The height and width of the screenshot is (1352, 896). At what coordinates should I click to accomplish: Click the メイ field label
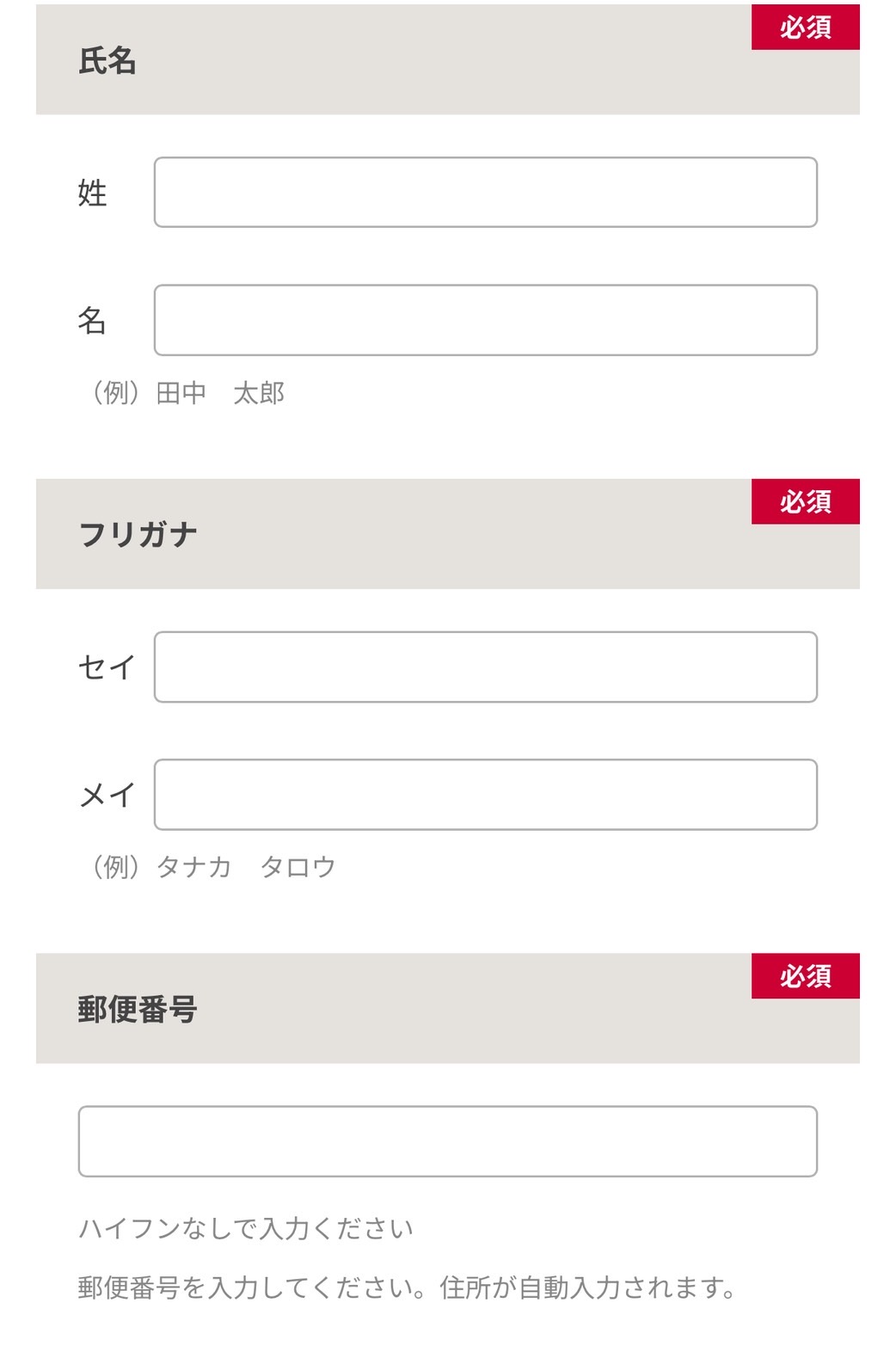(x=103, y=795)
